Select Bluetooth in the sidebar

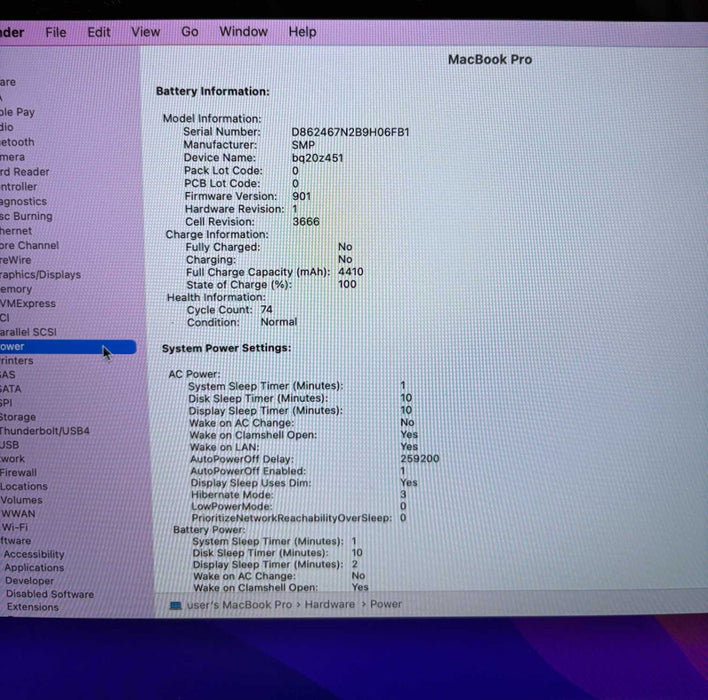[x=17, y=142]
